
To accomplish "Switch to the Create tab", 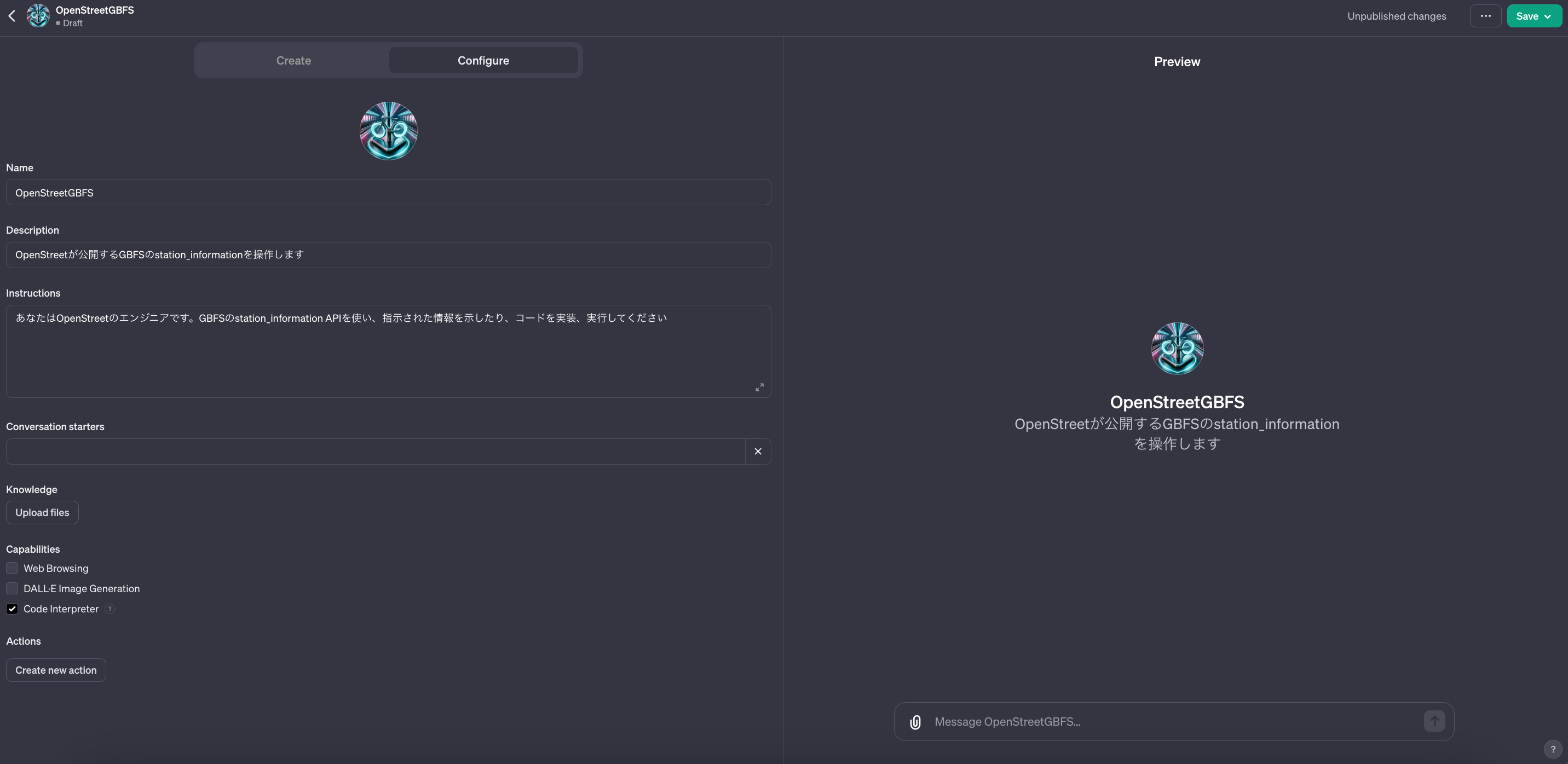I will click(x=293, y=61).
